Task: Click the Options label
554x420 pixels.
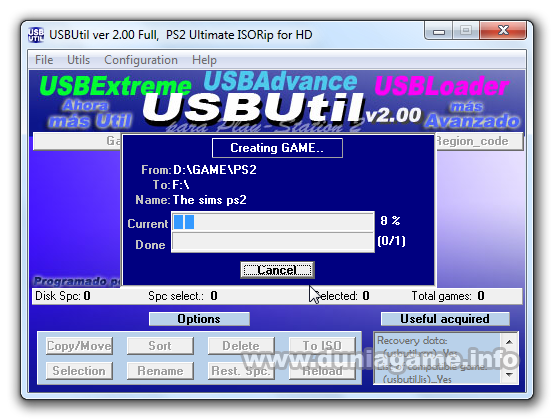Action: (x=199, y=319)
